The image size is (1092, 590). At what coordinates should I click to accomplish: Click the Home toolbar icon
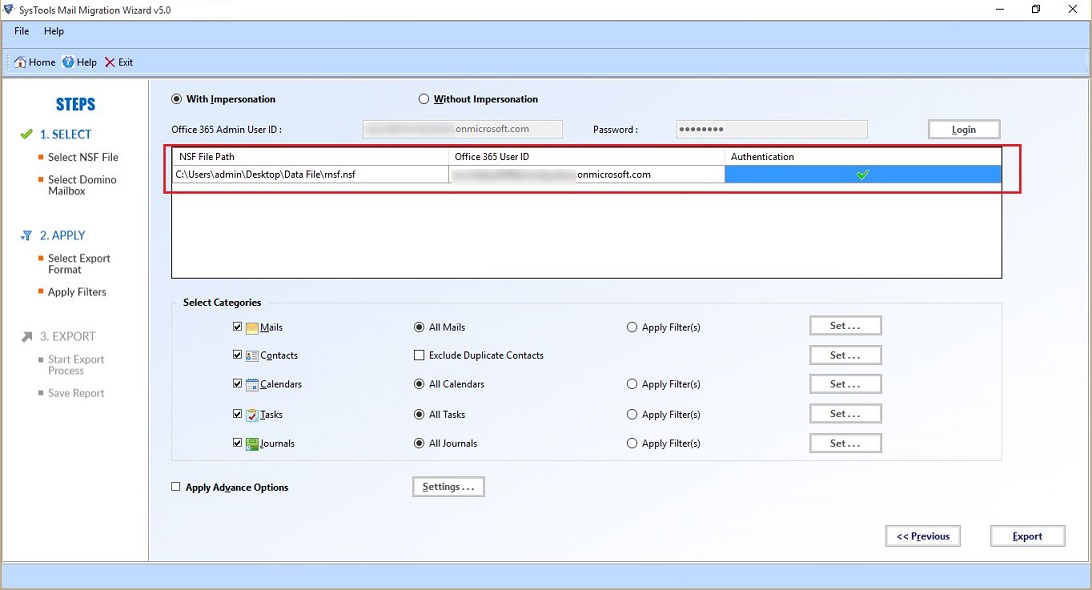click(20, 62)
